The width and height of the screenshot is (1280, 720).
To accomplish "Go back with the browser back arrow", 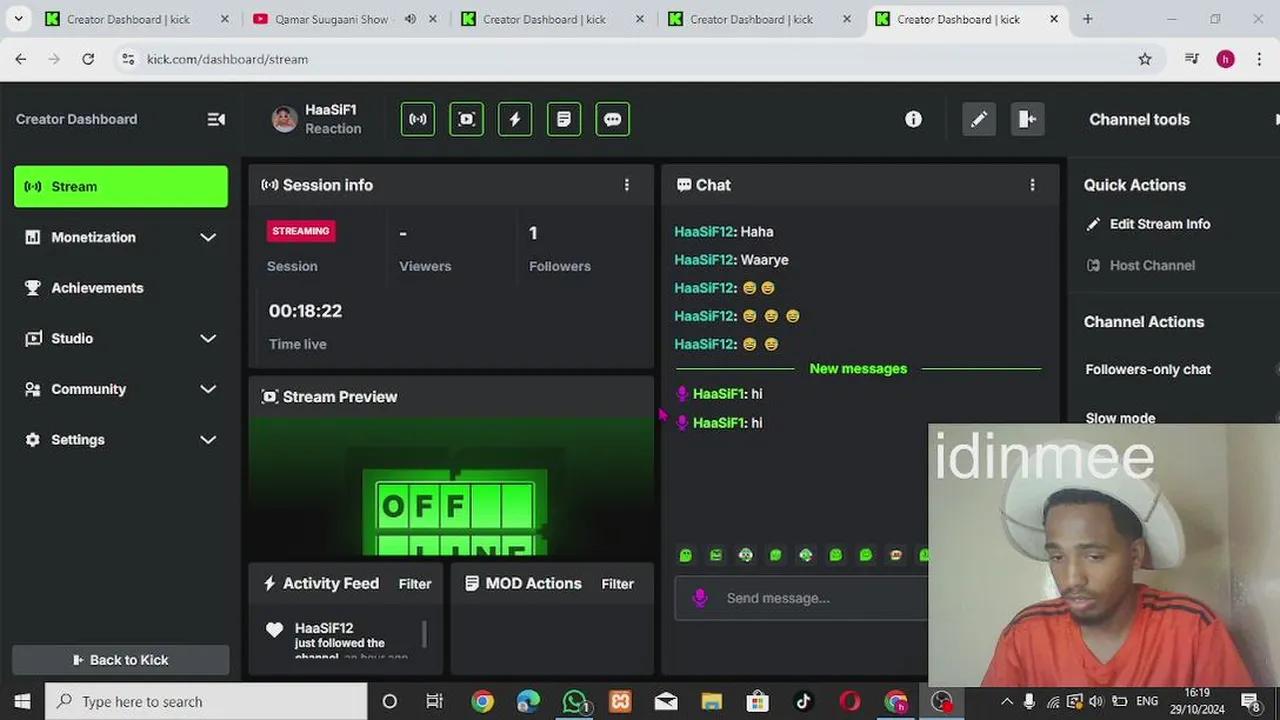I will pyautogui.click(x=21, y=59).
